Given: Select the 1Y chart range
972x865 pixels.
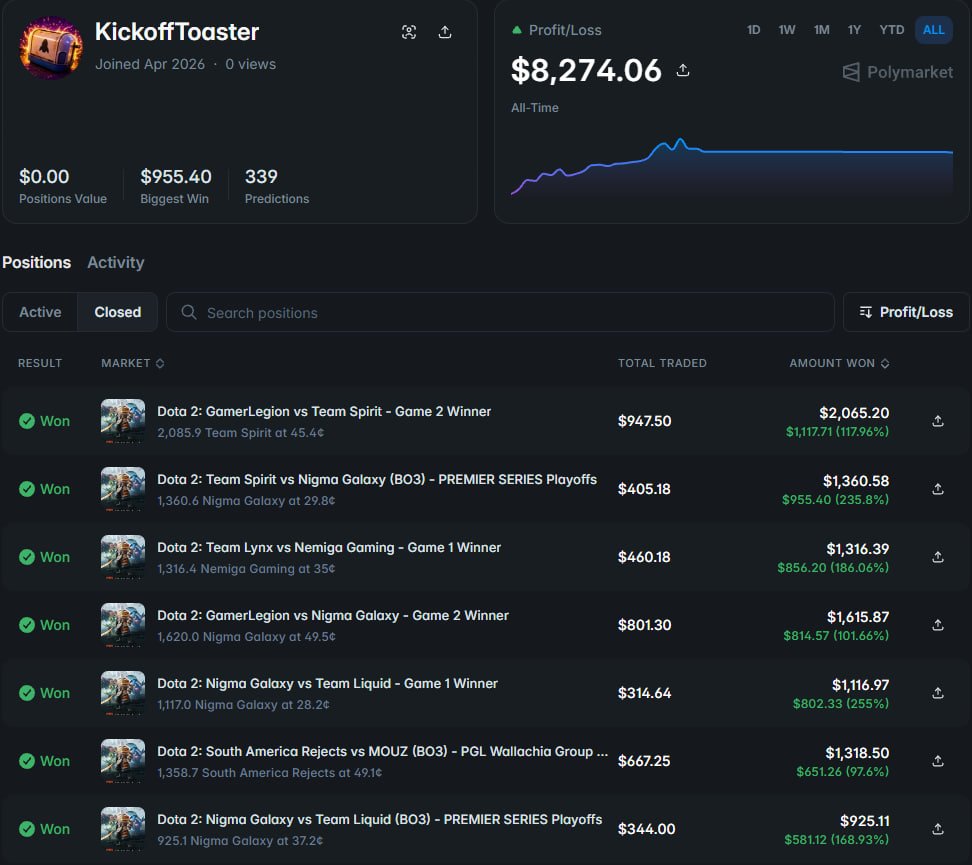Looking at the screenshot, I should pos(854,30).
